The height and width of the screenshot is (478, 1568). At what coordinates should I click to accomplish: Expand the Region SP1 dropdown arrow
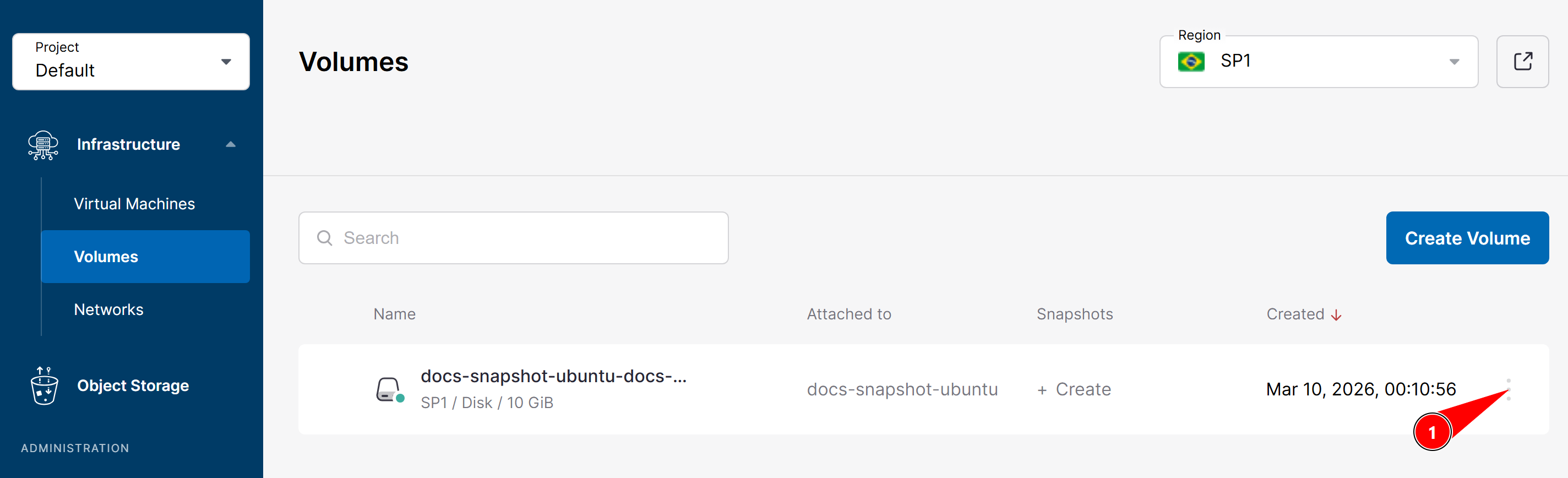point(1453,62)
